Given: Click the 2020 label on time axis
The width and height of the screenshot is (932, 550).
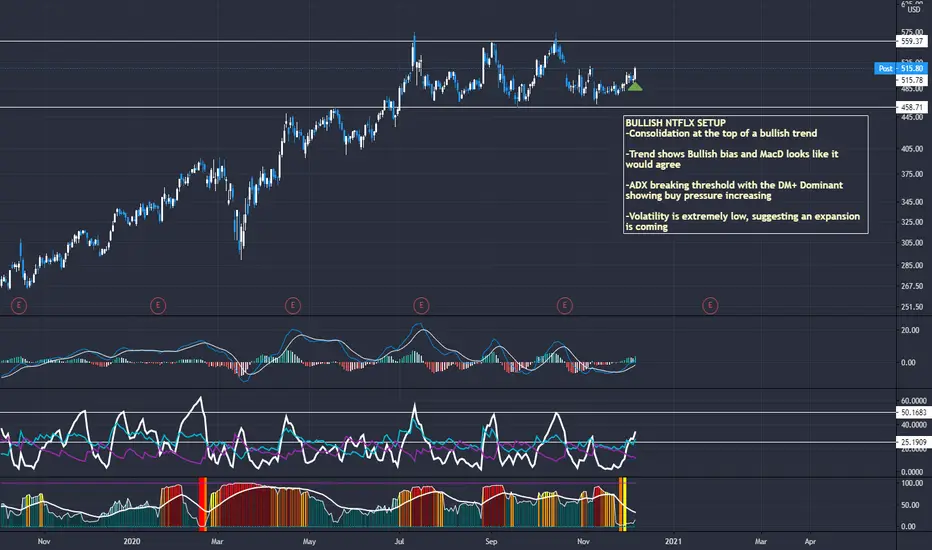Looking at the screenshot, I should coord(132,541).
